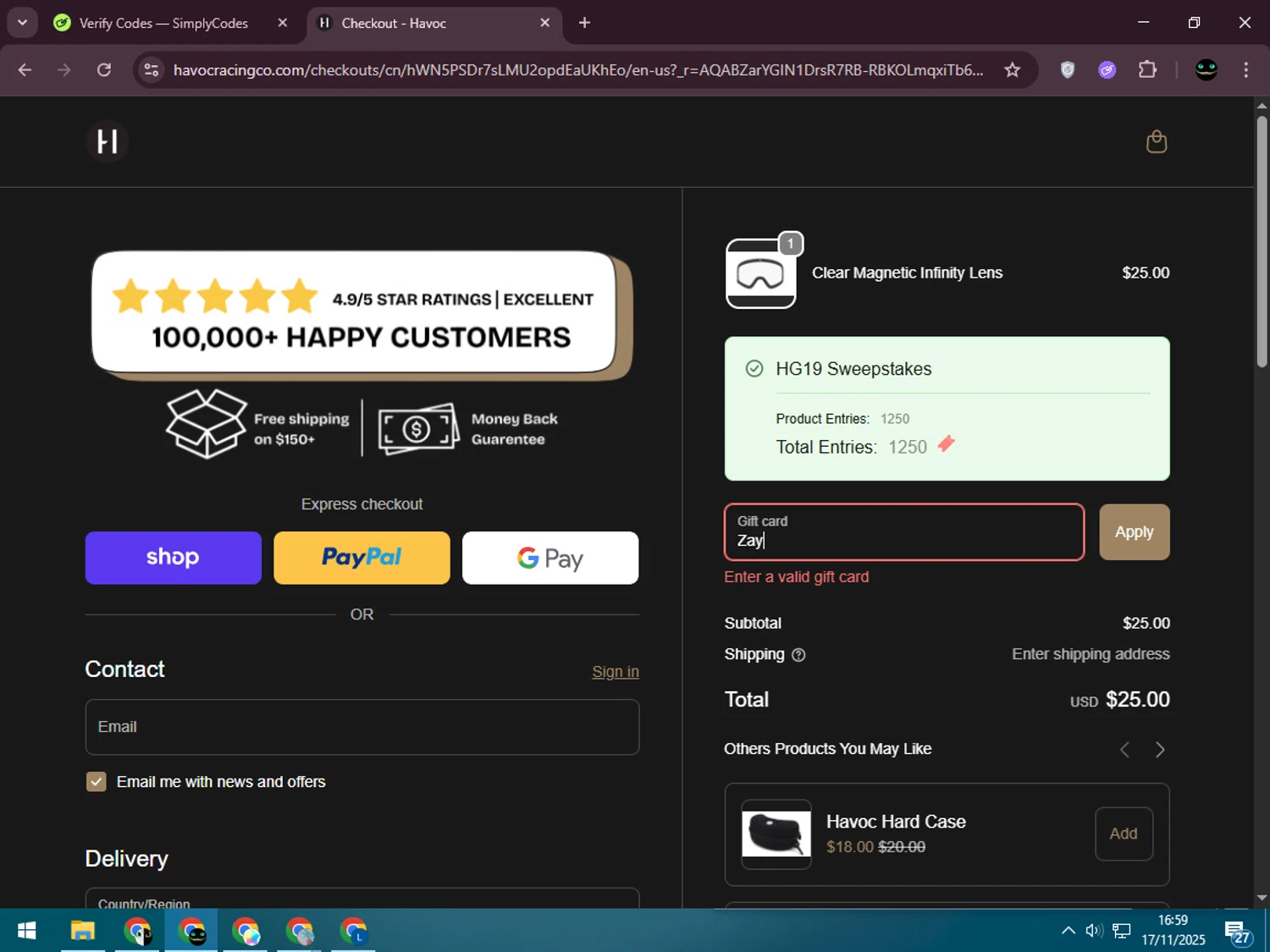Open the network icon in system tray
The width and height of the screenshot is (1270, 952).
click(x=1122, y=931)
